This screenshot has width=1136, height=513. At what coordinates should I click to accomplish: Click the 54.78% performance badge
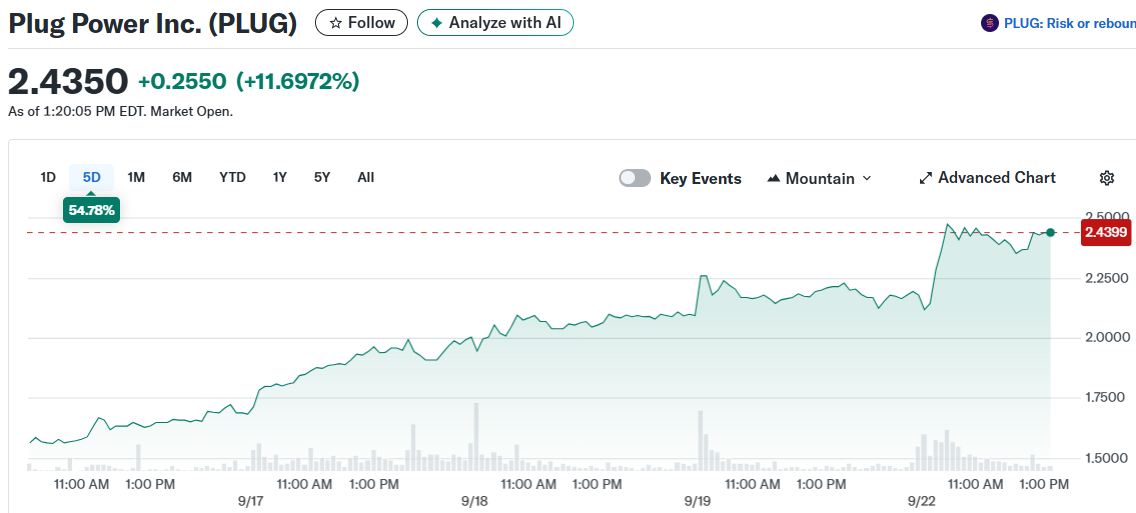click(91, 210)
